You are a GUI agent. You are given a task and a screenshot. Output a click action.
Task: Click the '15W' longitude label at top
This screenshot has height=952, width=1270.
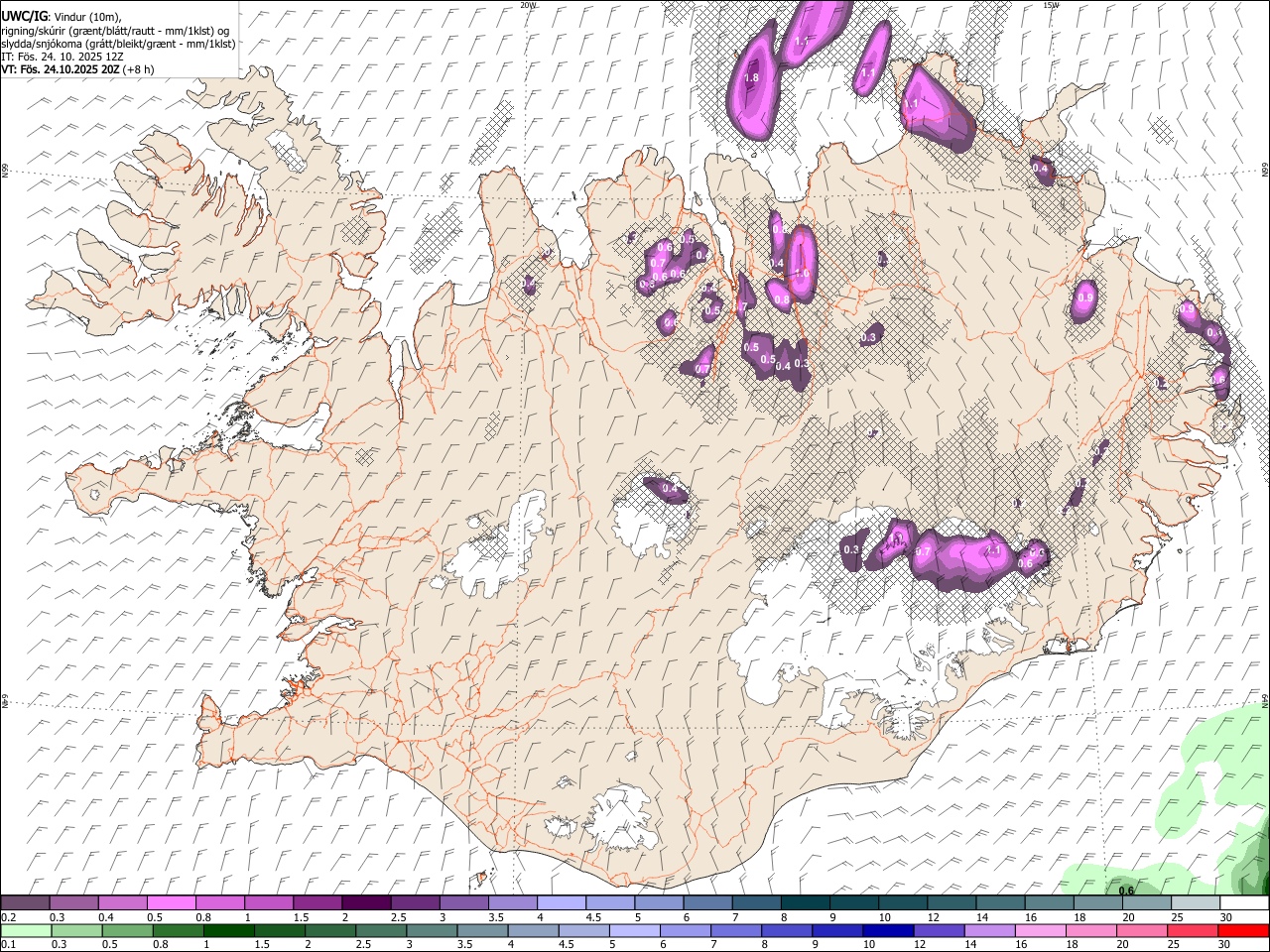(1051, 5)
